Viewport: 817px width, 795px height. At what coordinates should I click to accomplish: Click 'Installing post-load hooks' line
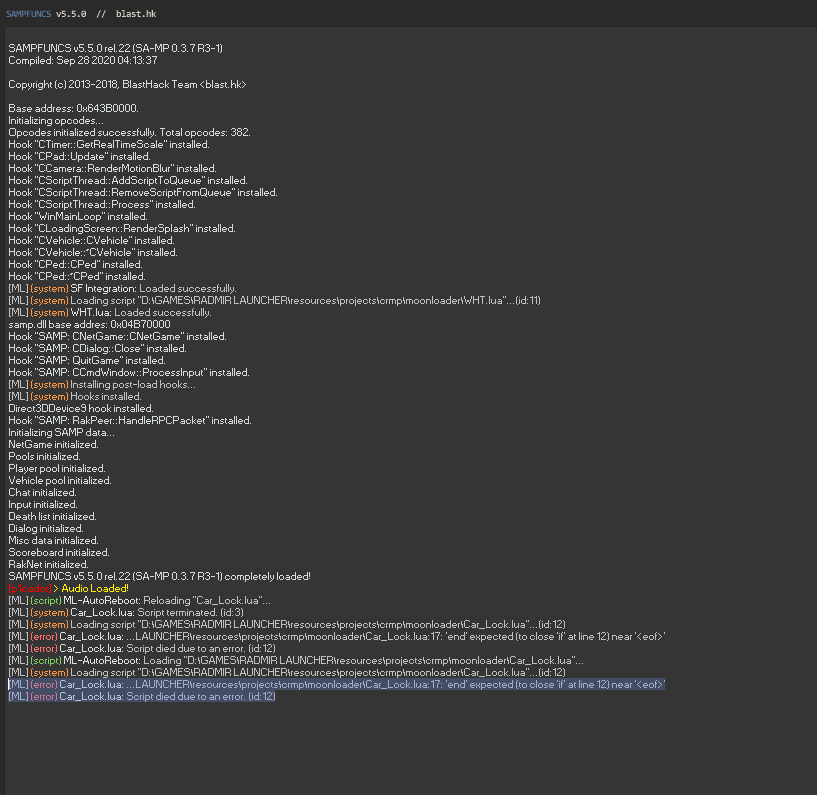[x=102, y=384]
